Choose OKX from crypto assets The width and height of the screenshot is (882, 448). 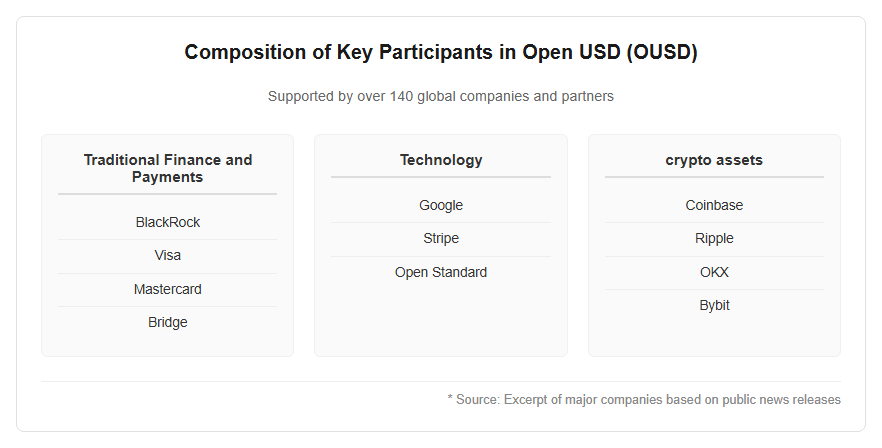(714, 272)
